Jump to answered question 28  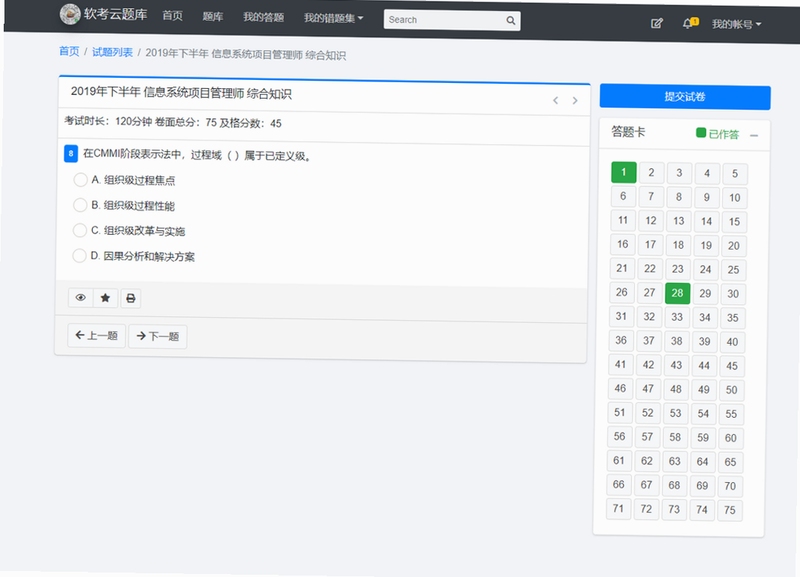(678, 293)
